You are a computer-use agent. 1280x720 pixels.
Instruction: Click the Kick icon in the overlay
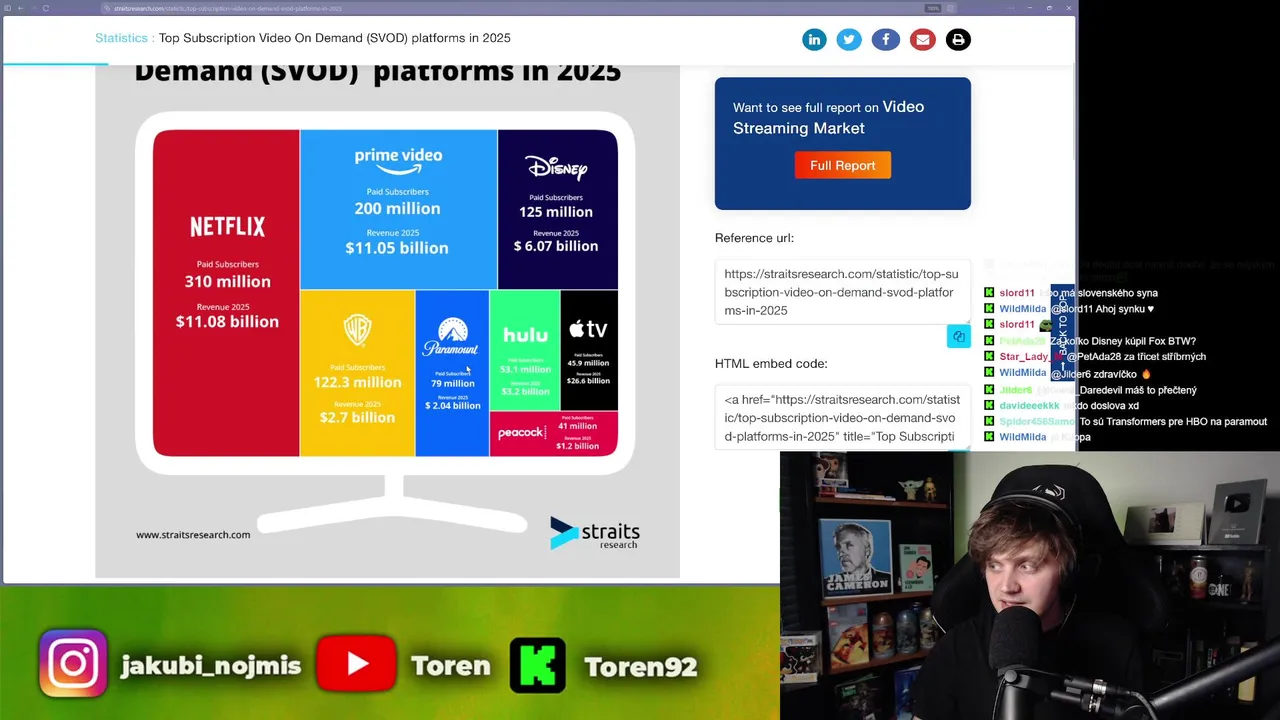(x=538, y=665)
